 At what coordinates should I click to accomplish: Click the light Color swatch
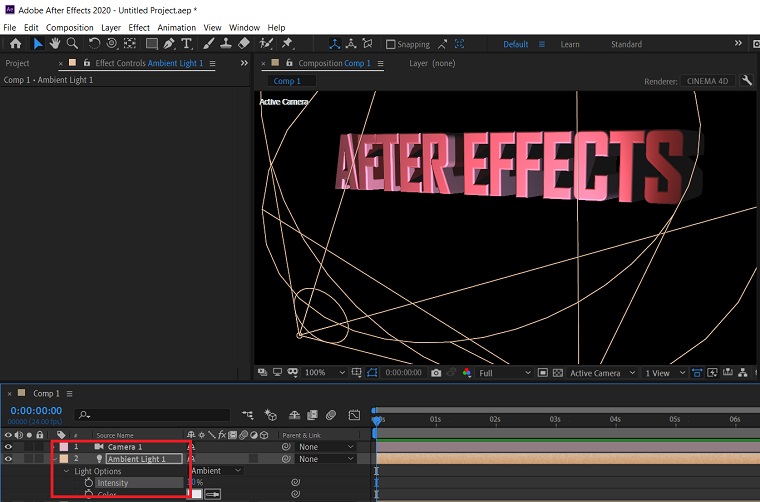(197, 494)
